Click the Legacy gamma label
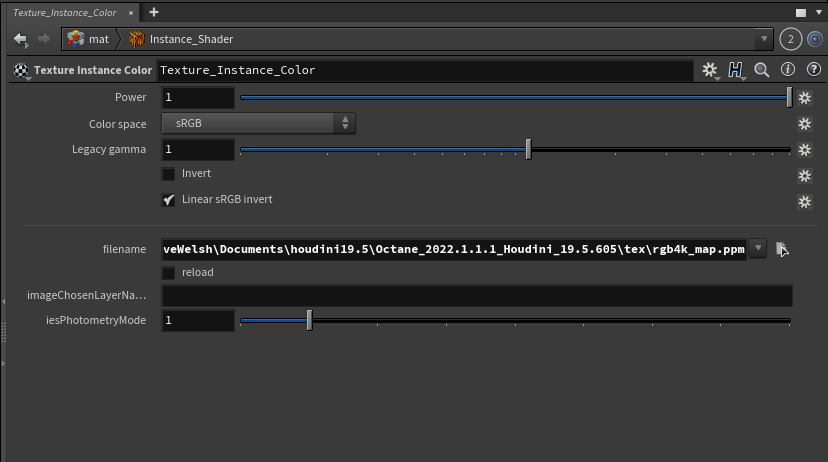The width and height of the screenshot is (828, 462). [109, 149]
